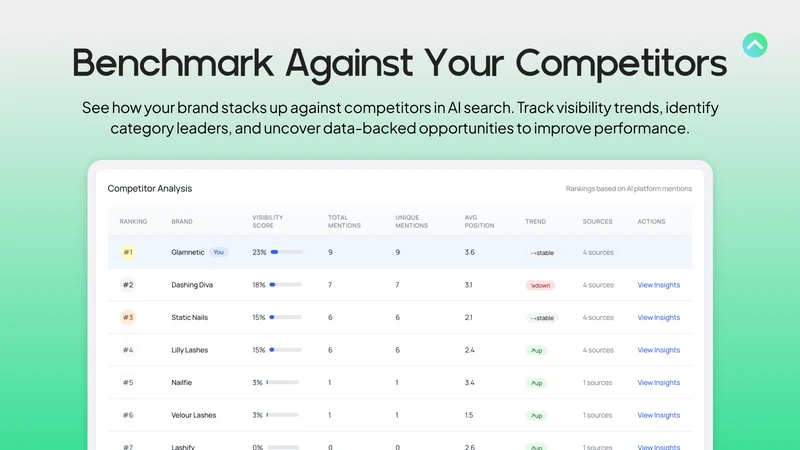
Task: Select the Static Nails brand name
Action: point(189,317)
